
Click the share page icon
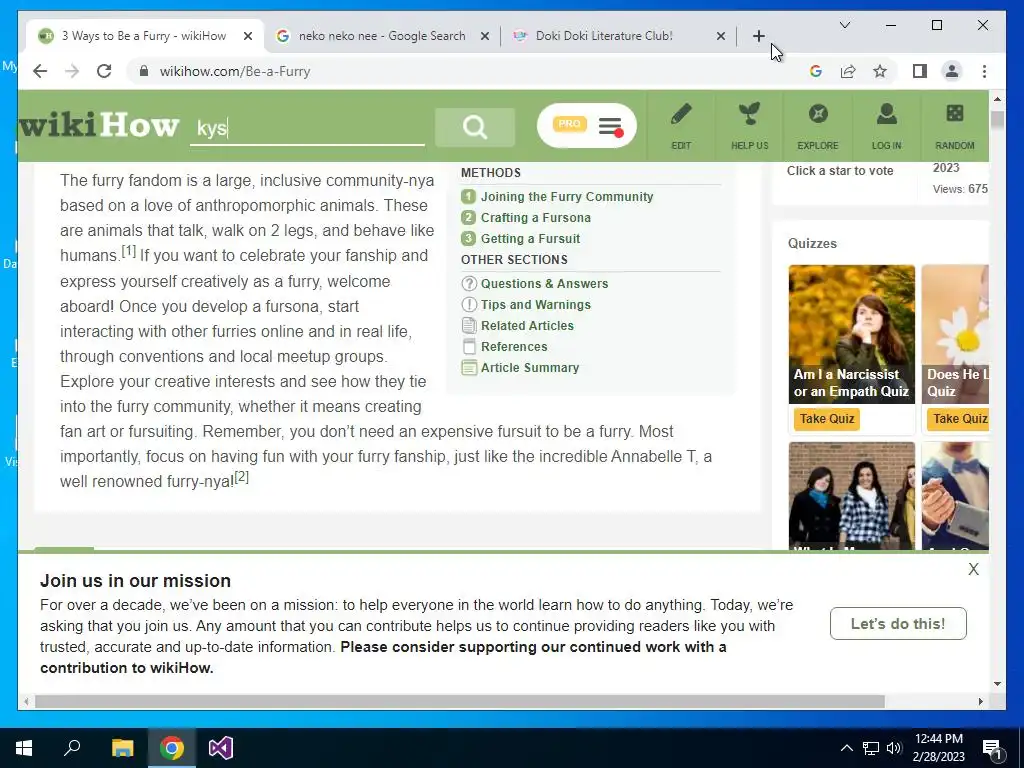(848, 71)
